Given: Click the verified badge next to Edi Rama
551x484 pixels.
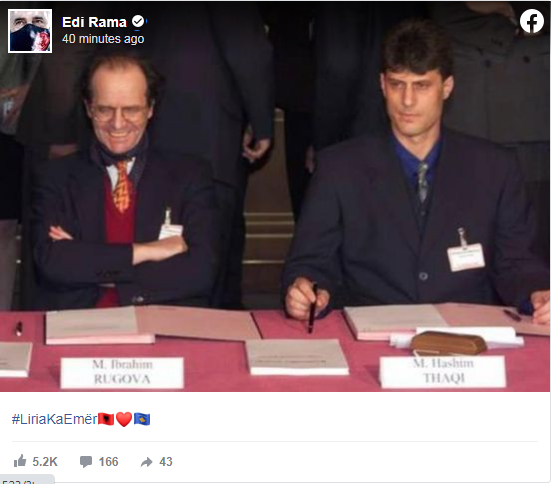Looking at the screenshot, I should point(138,21).
